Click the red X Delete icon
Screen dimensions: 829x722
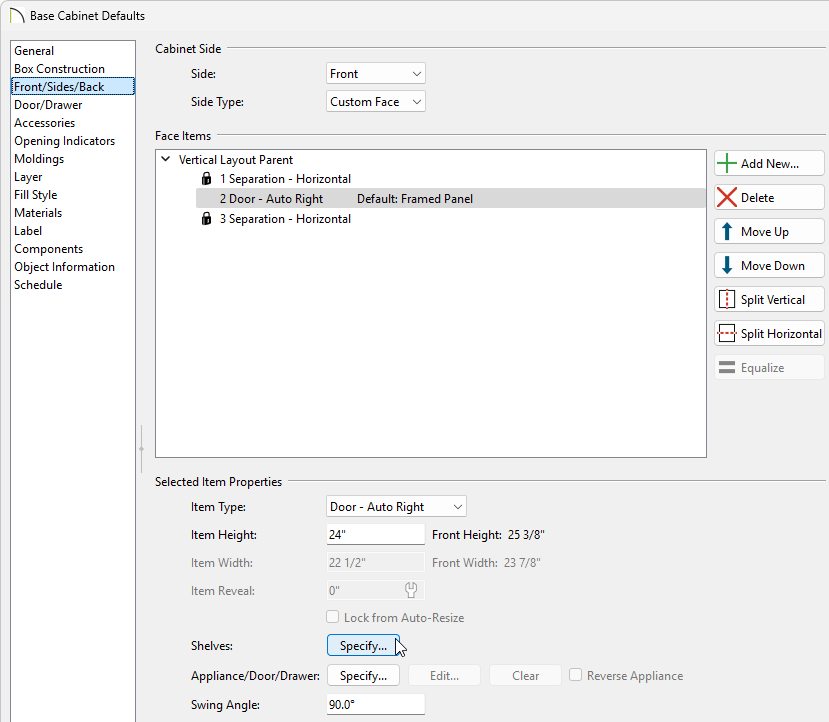pyautogui.click(x=727, y=198)
